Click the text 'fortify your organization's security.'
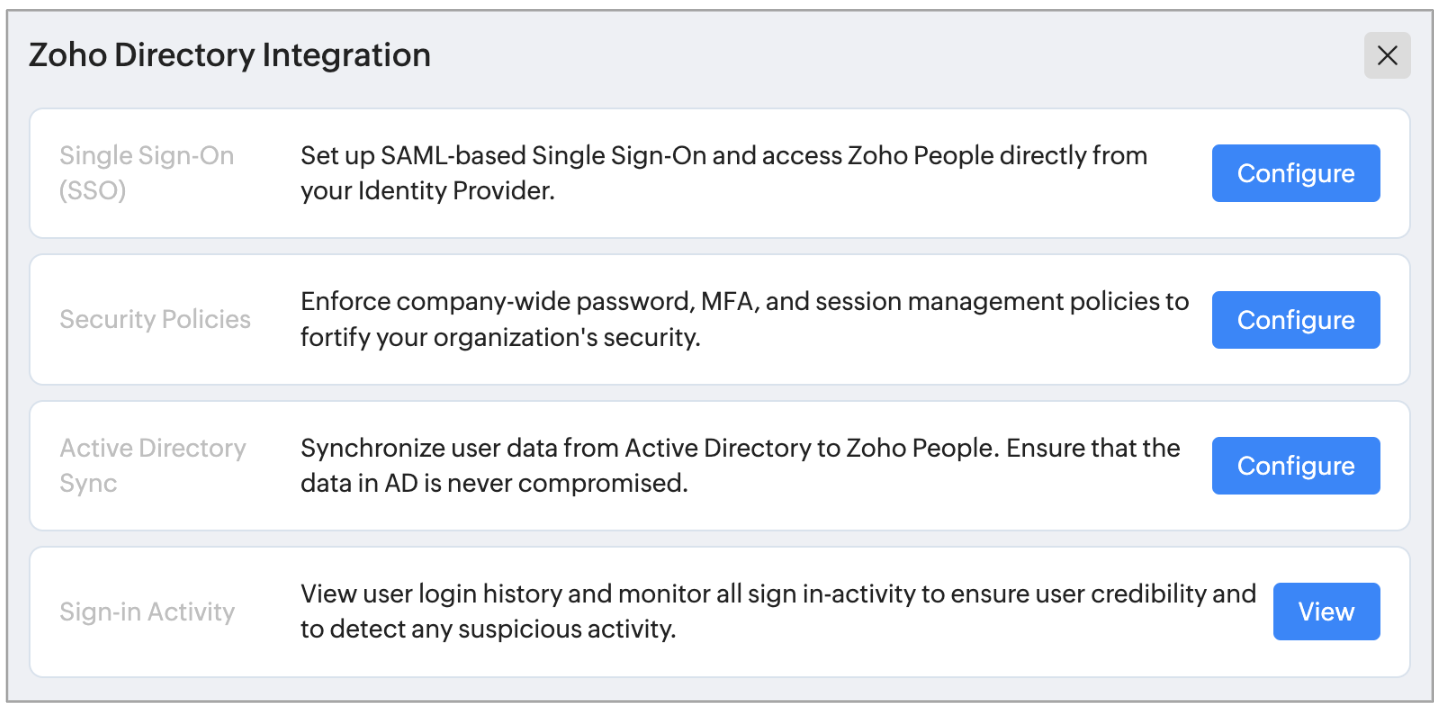The width and height of the screenshot is (1442, 712). tap(499, 337)
